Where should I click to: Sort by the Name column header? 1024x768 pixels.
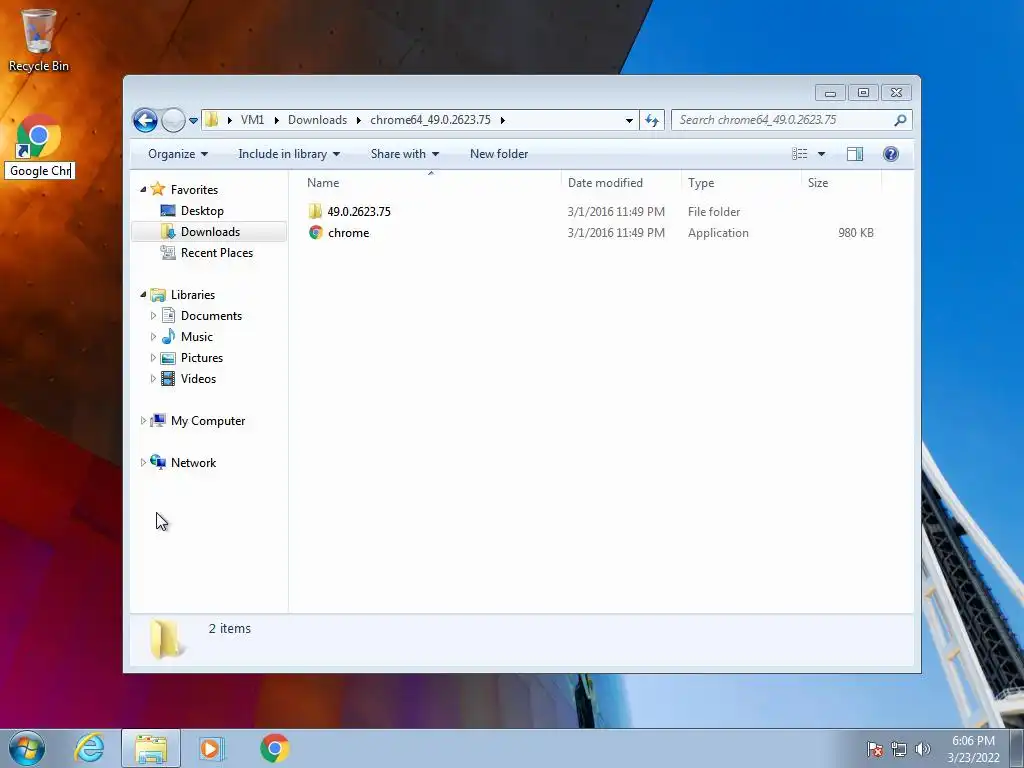323,183
